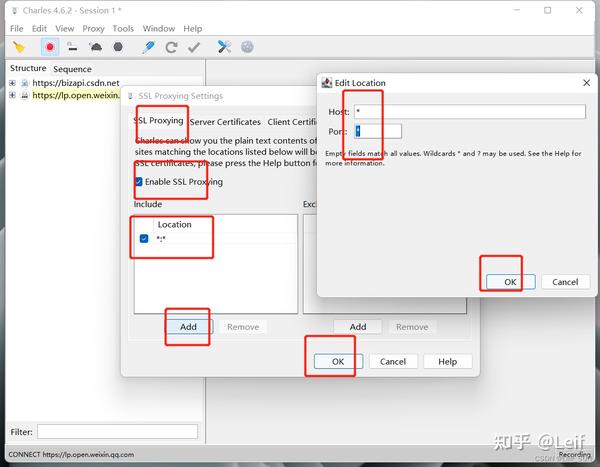Confirm Edit Location with OK
Image resolution: width=600 pixels, height=467 pixels.
pyautogui.click(x=510, y=282)
